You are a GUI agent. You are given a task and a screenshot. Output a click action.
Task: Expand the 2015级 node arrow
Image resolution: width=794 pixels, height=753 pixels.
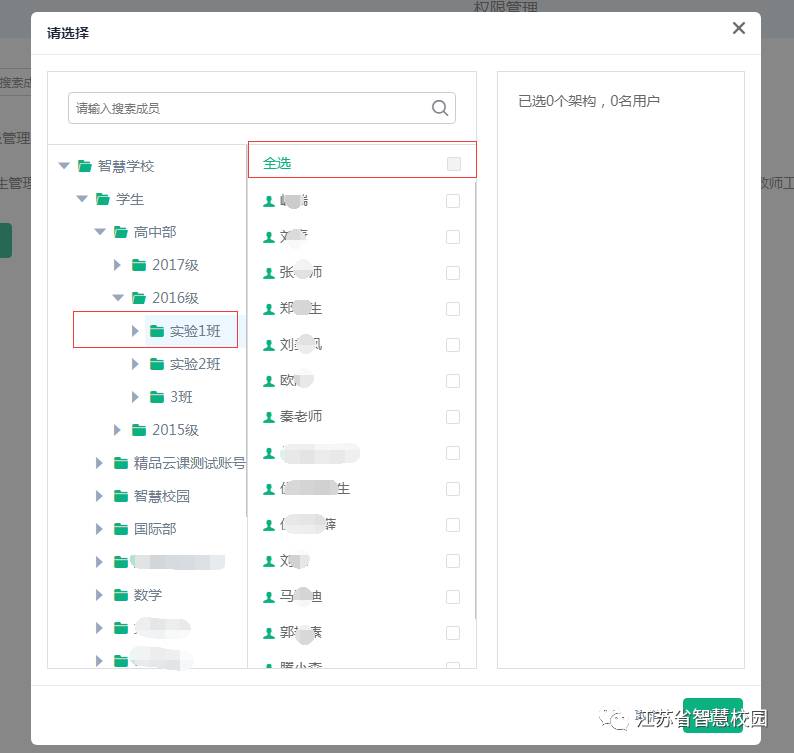(117, 430)
